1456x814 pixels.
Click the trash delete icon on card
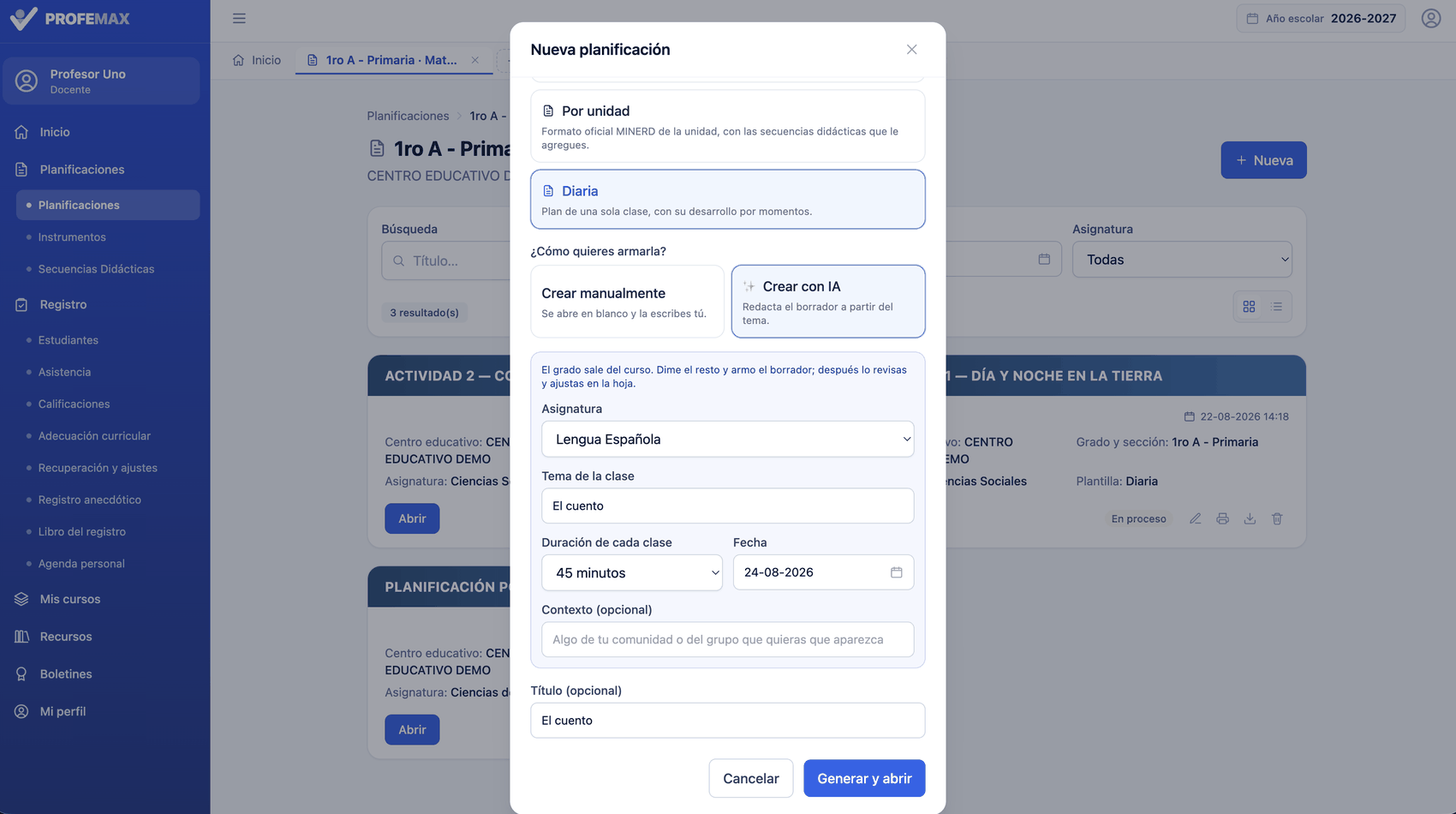(1277, 518)
